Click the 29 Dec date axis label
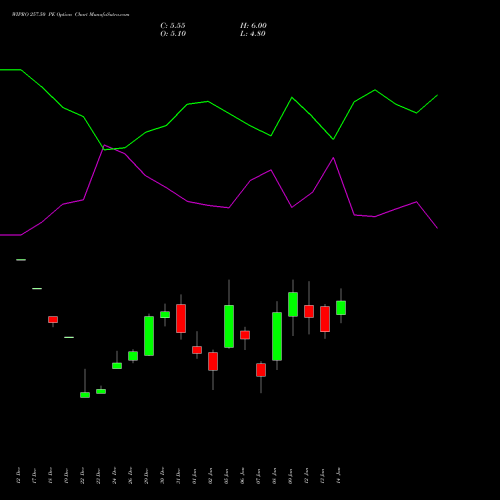Viewport: 500px width, 500px height. coord(146,476)
